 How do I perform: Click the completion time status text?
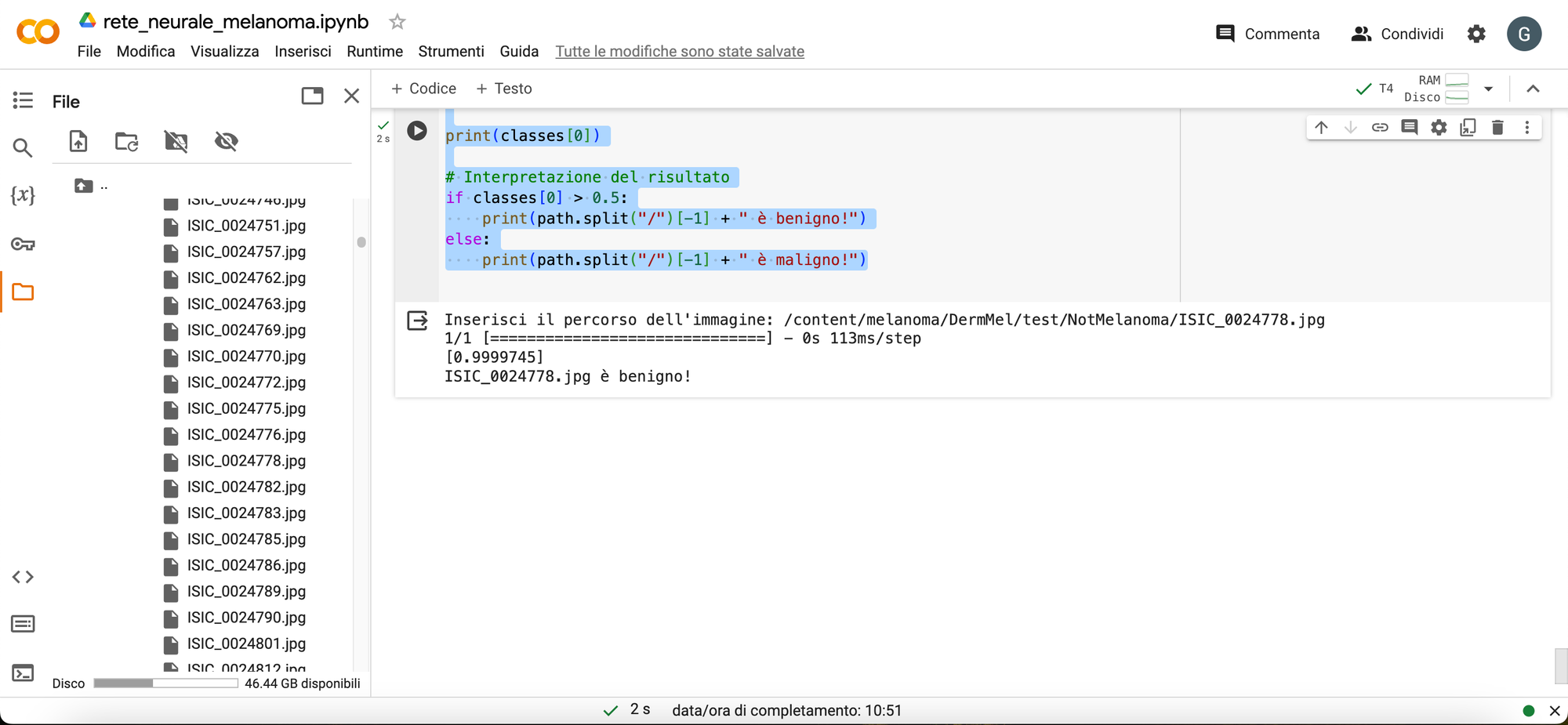click(x=786, y=710)
